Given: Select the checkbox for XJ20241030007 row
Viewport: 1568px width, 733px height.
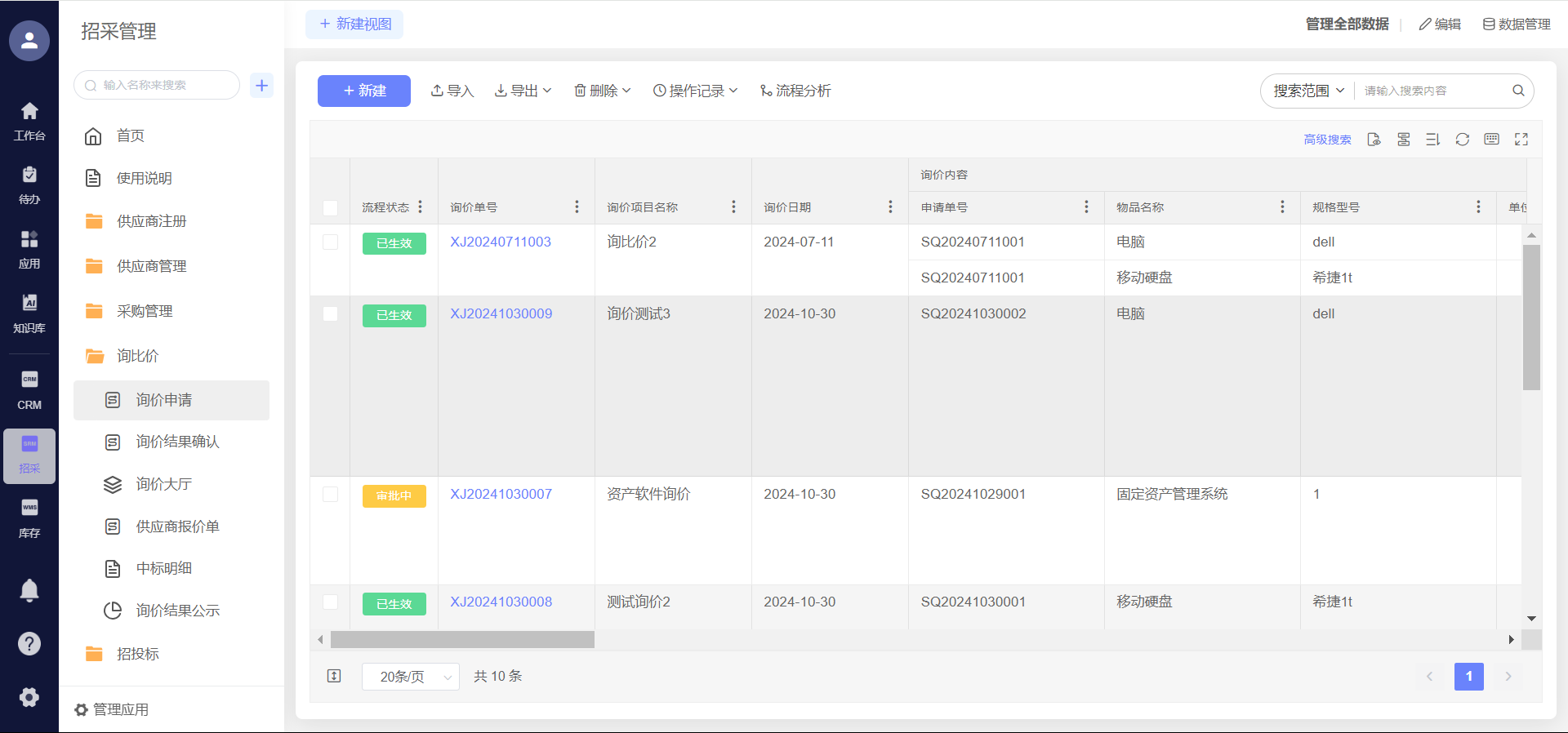Looking at the screenshot, I should (330, 495).
